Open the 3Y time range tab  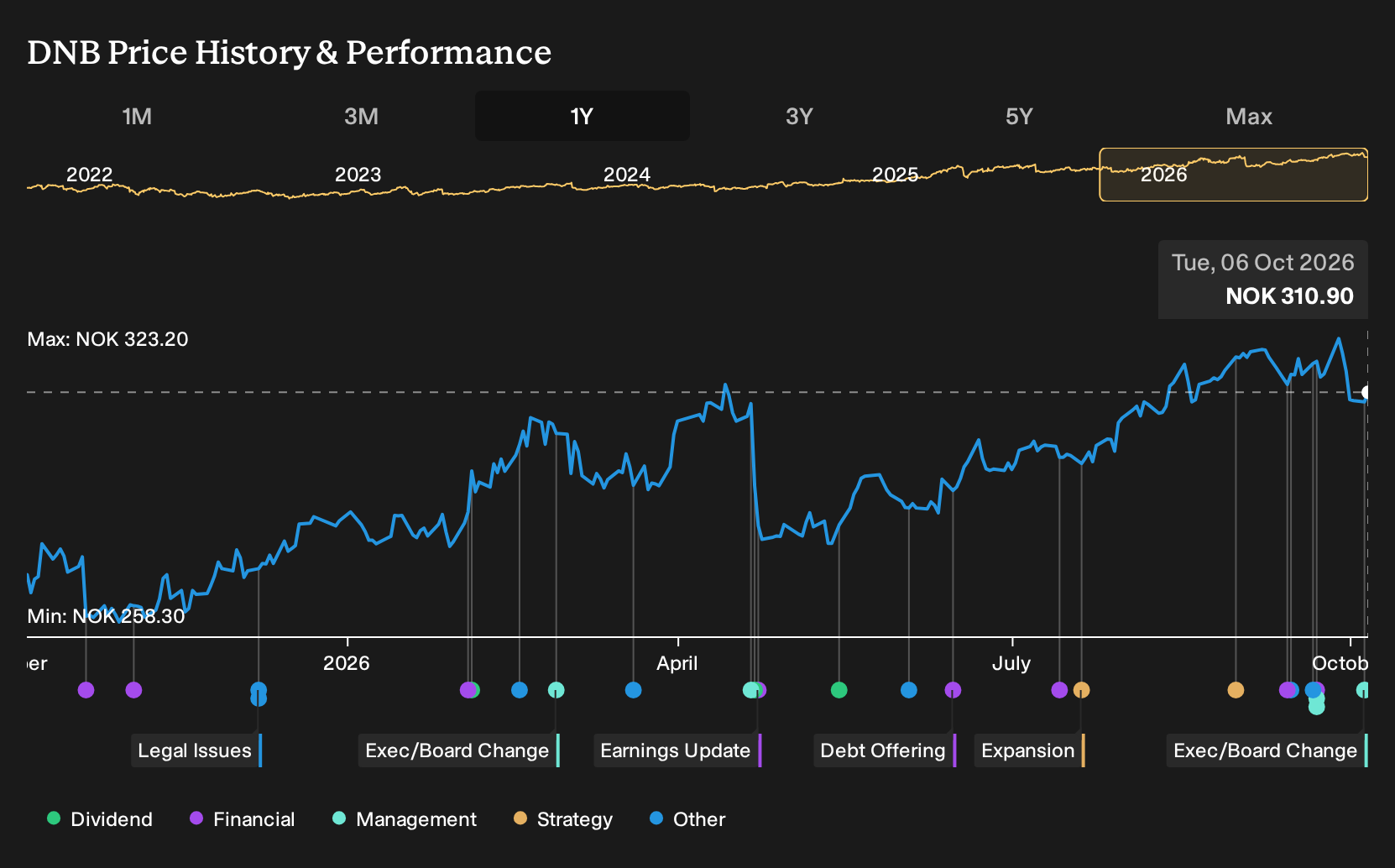click(799, 116)
